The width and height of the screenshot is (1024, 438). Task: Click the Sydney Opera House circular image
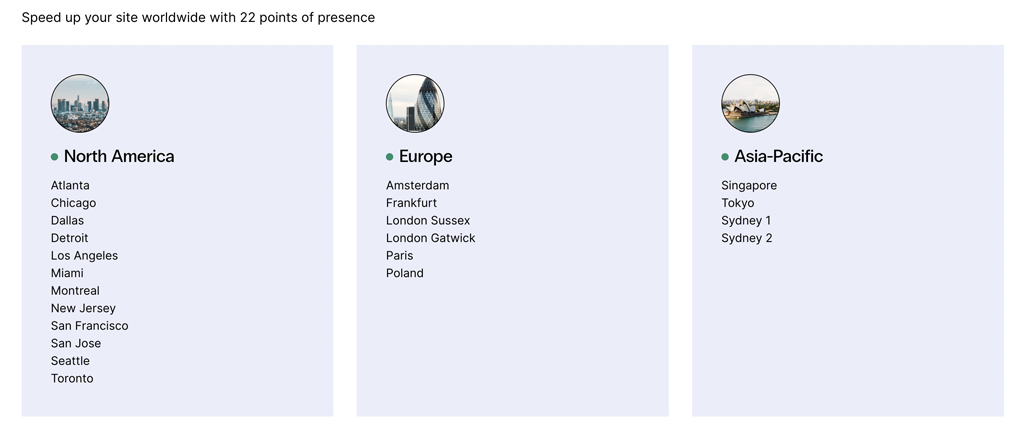pos(750,103)
